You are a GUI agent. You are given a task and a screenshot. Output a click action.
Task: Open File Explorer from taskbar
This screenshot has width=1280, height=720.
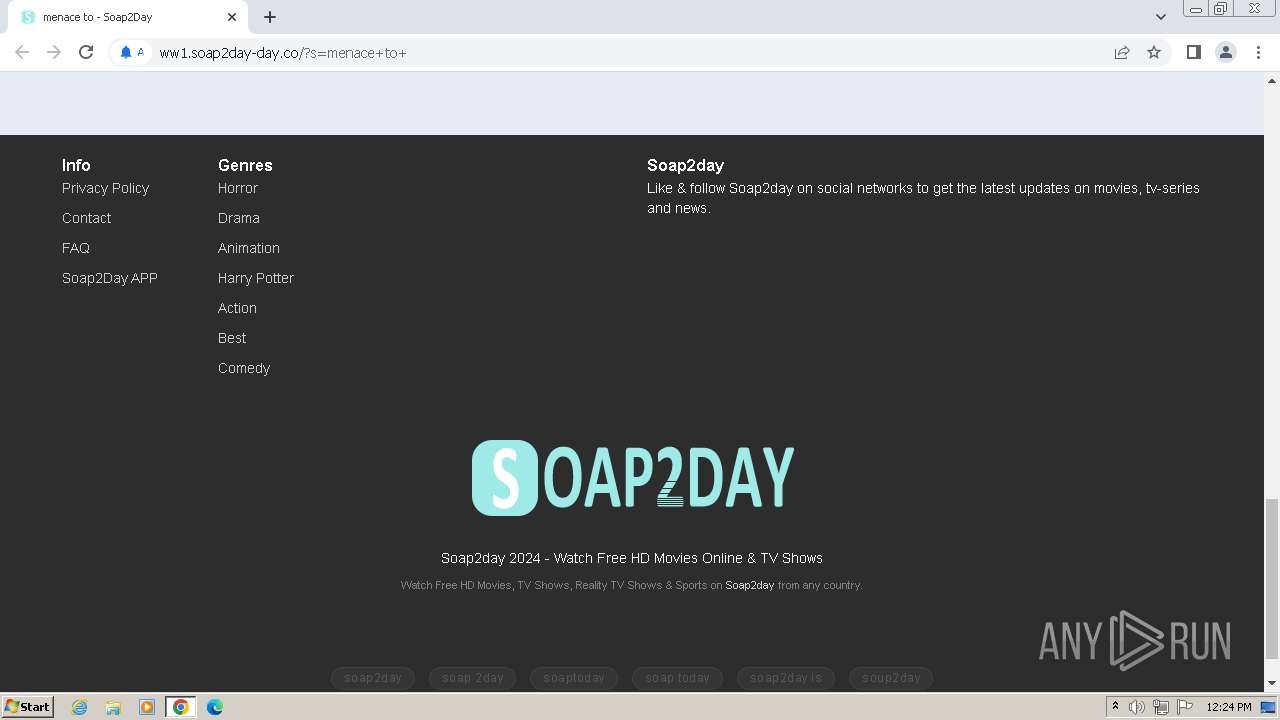tap(113, 707)
